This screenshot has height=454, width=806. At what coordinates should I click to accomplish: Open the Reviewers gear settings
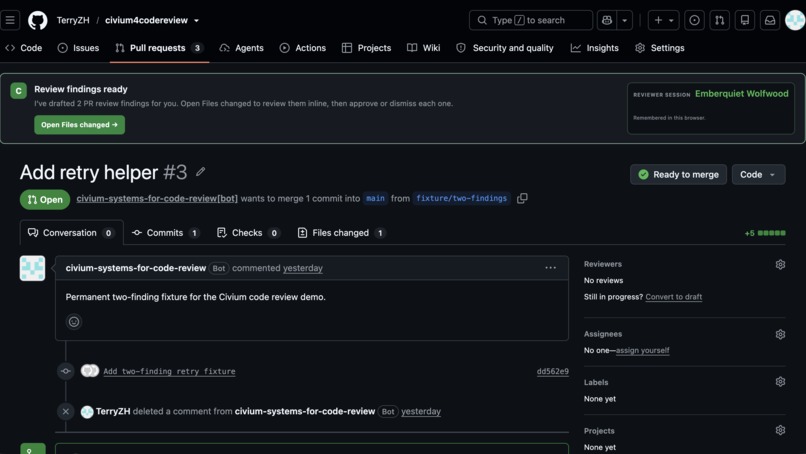pyautogui.click(x=780, y=264)
